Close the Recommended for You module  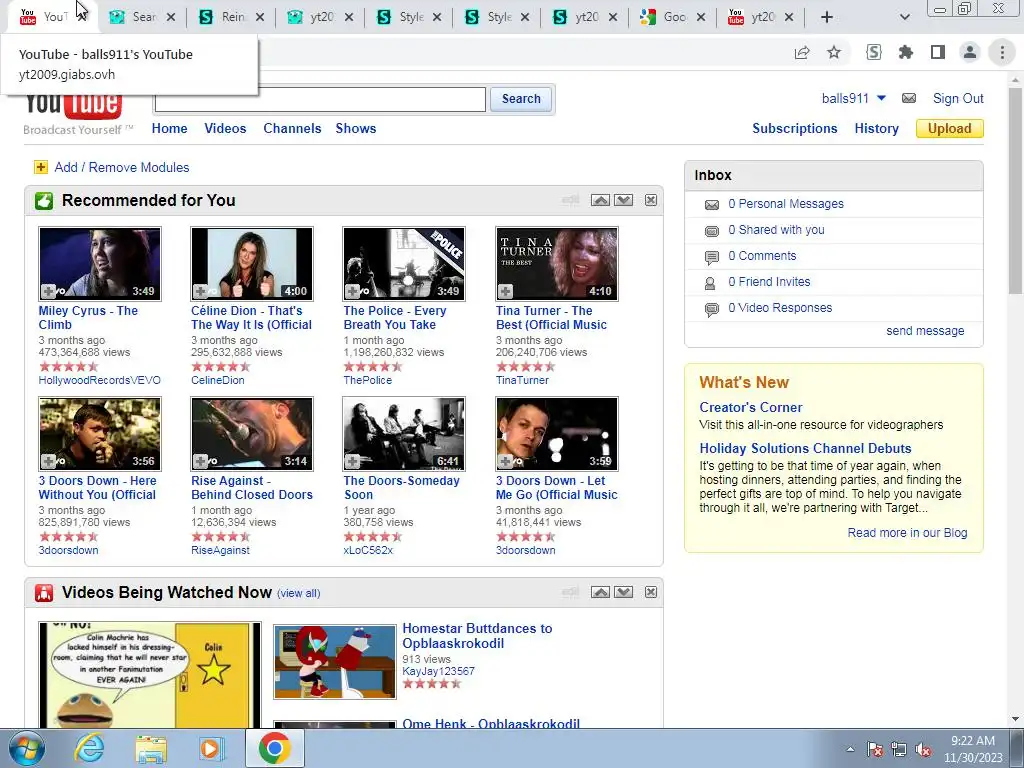[651, 200]
